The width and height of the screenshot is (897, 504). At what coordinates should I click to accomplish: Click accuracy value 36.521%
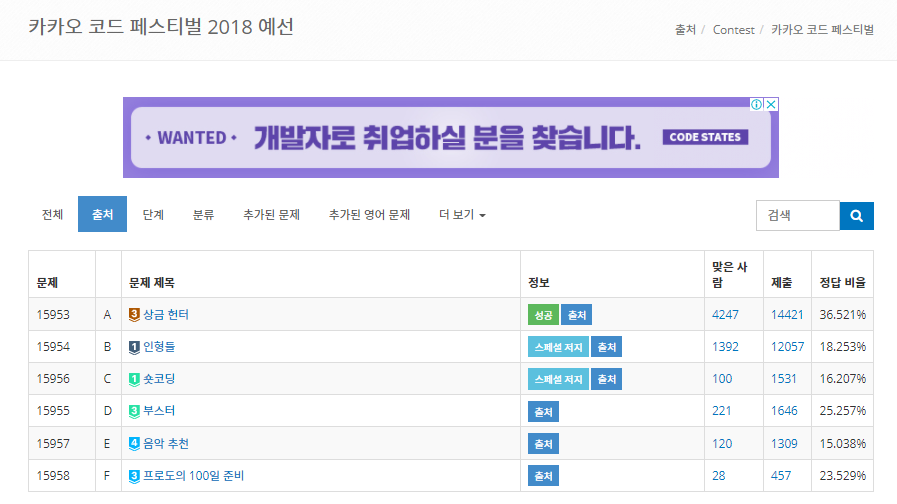[x=843, y=315]
